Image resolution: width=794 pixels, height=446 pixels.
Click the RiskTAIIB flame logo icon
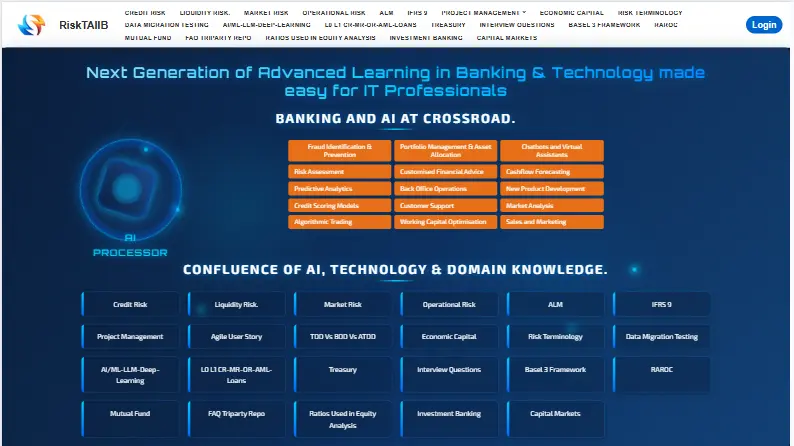[33, 24]
